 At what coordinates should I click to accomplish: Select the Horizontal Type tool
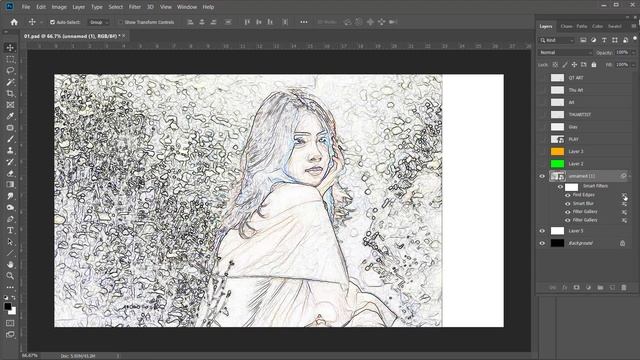click(x=10, y=231)
